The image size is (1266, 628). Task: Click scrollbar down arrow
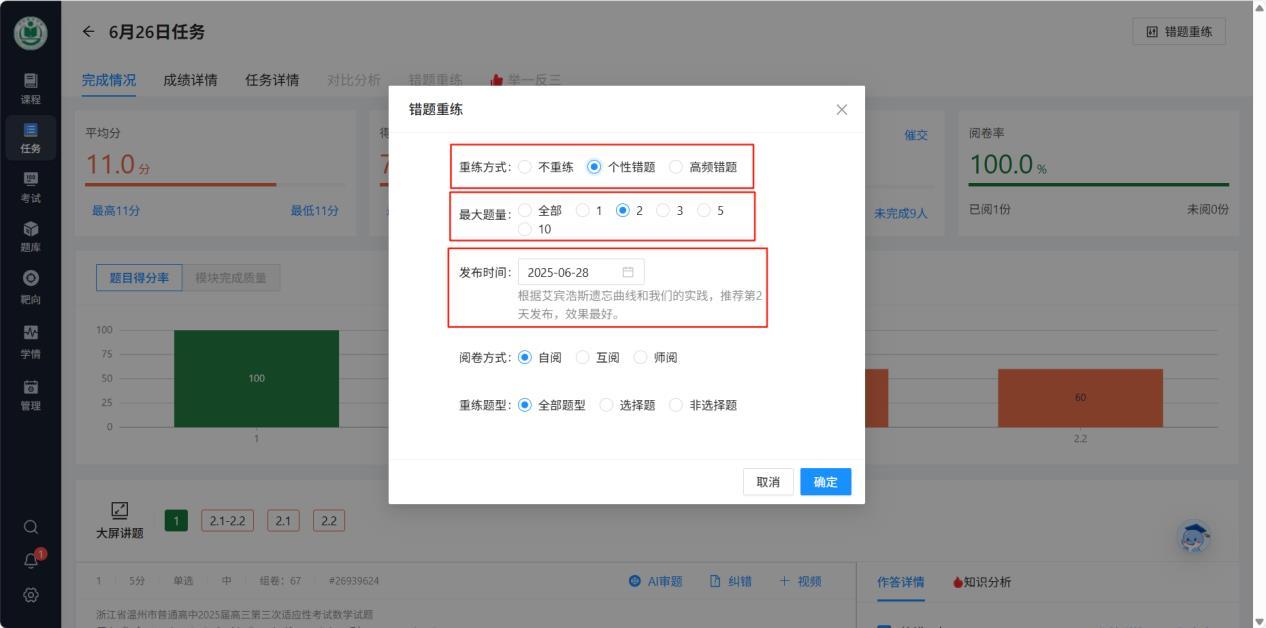pos(1258,620)
